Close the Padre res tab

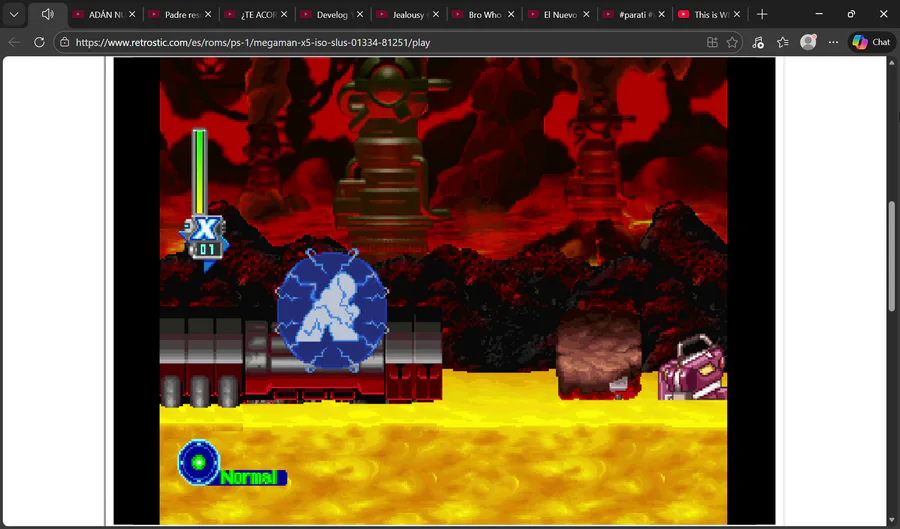[208, 14]
